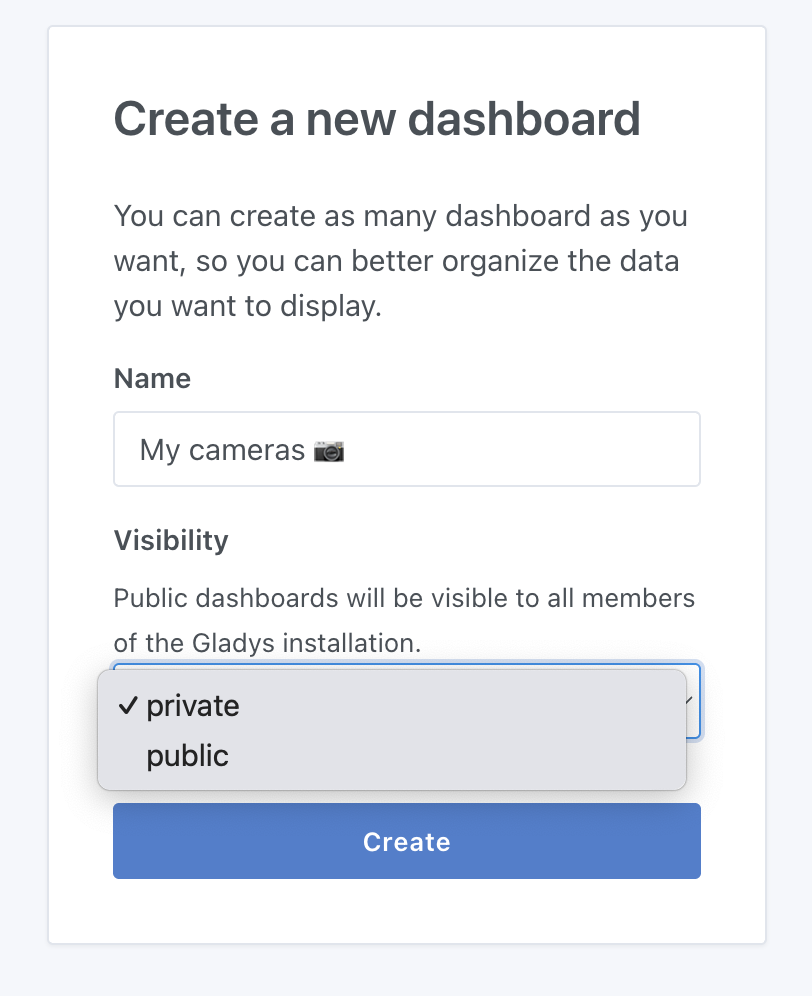Click the Visibility section heading
This screenshot has height=996, width=812.
click(x=171, y=540)
